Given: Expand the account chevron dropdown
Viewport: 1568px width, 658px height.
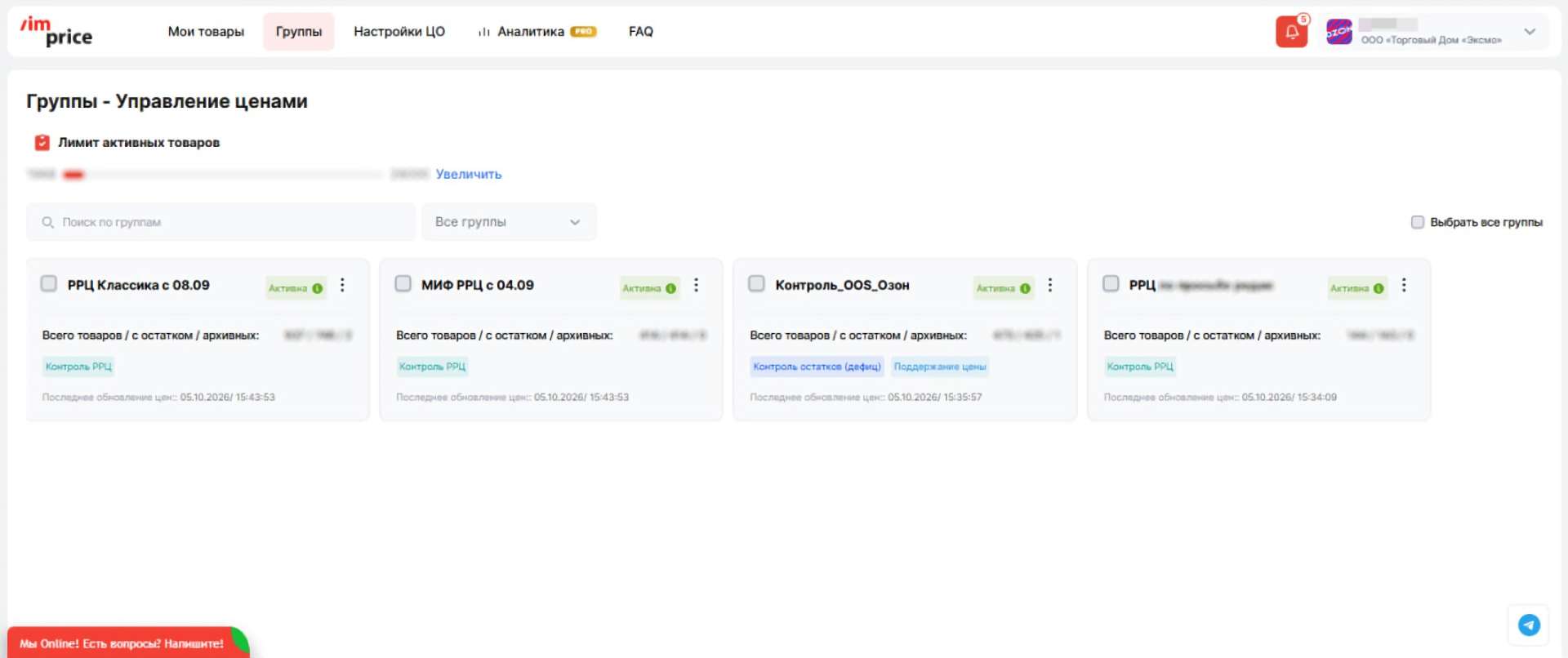Looking at the screenshot, I should (x=1530, y=32).
